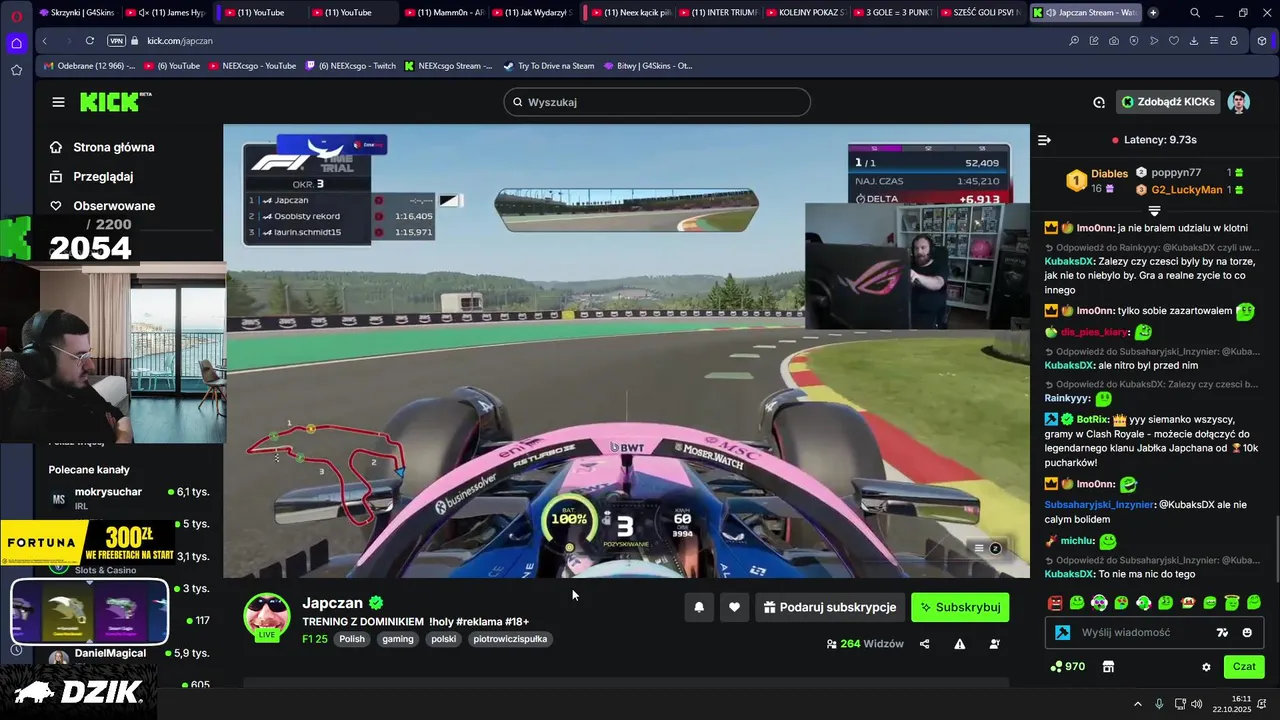Add page to bookmarks heart icon

[1174, 41]
